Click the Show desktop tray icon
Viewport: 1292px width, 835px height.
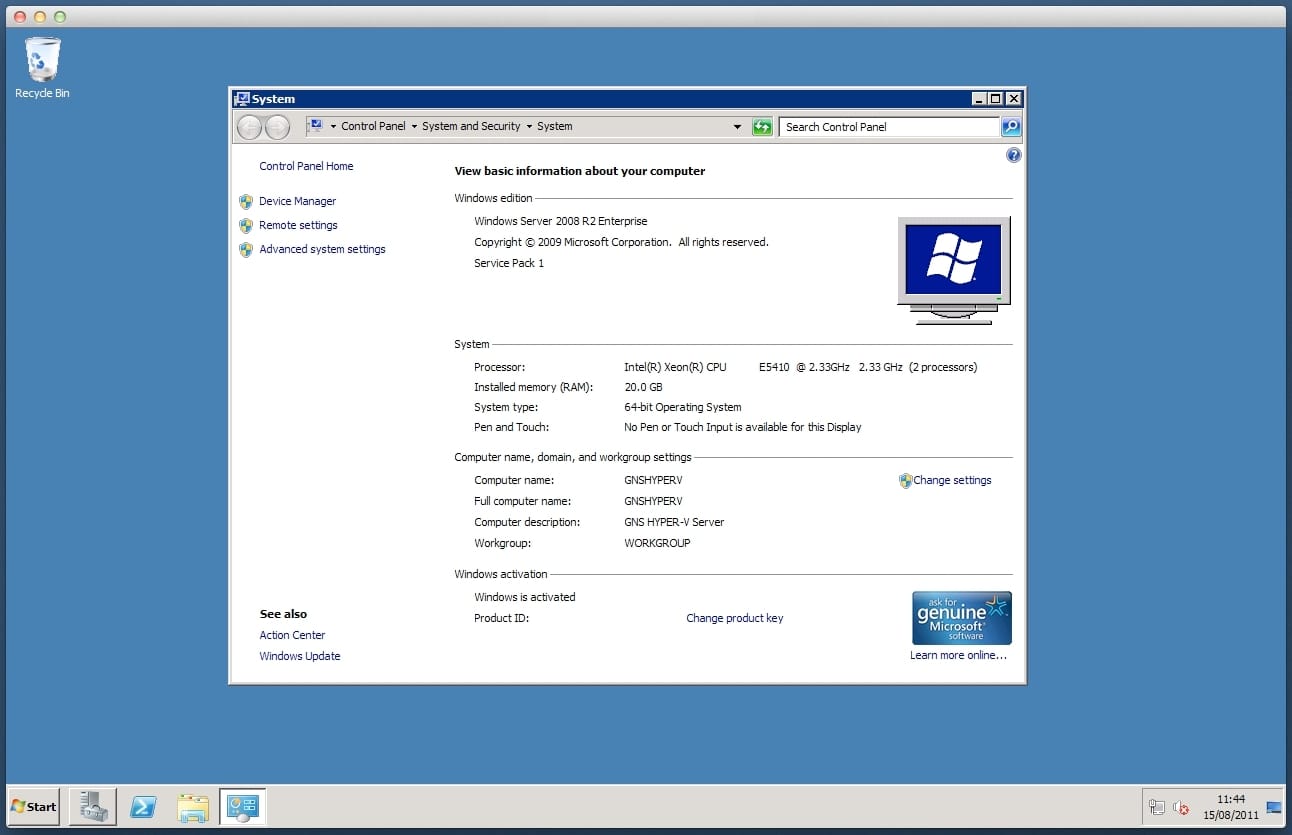(1273, 807)
